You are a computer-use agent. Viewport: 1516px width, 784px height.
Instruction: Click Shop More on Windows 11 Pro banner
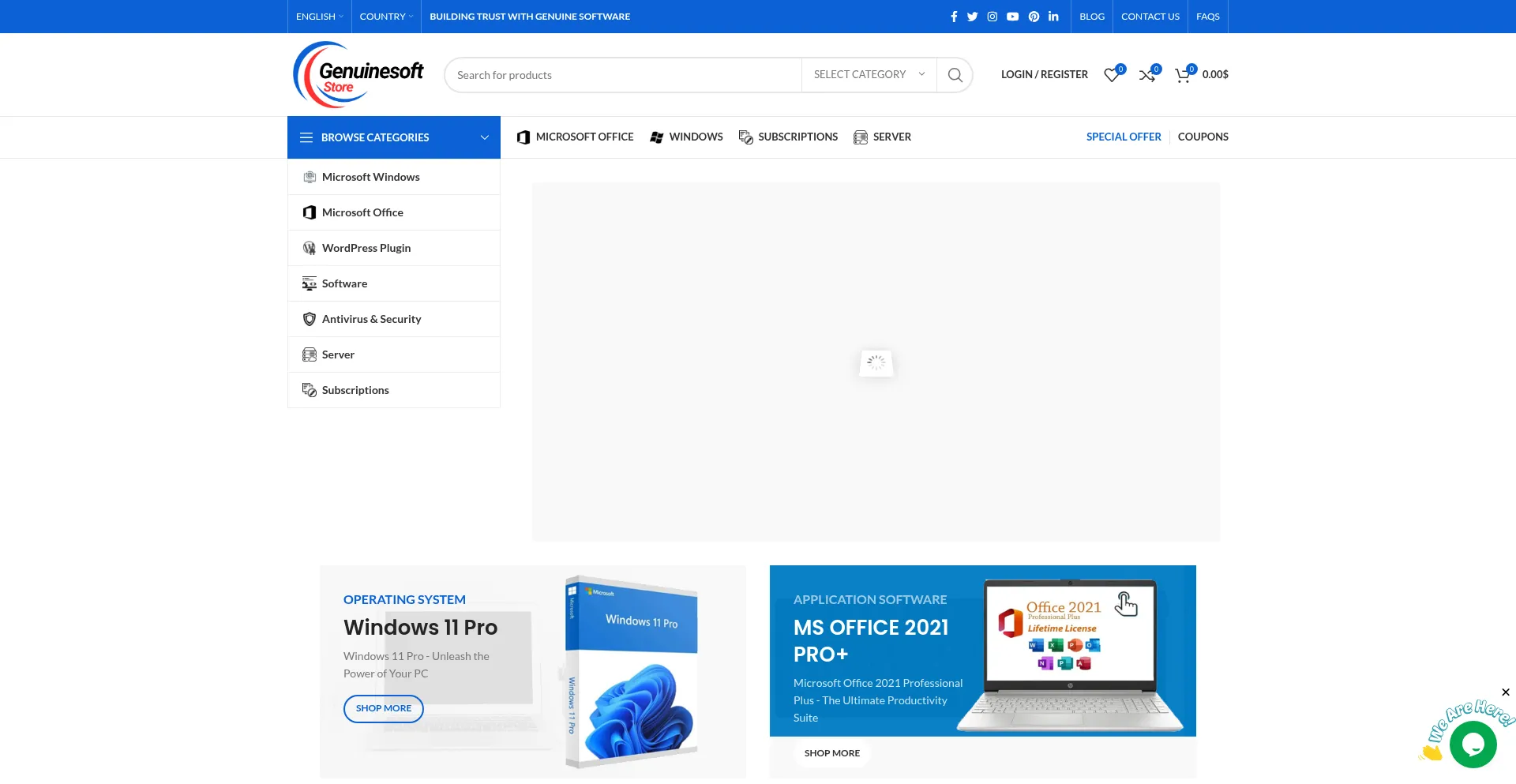tap(384, 708)
